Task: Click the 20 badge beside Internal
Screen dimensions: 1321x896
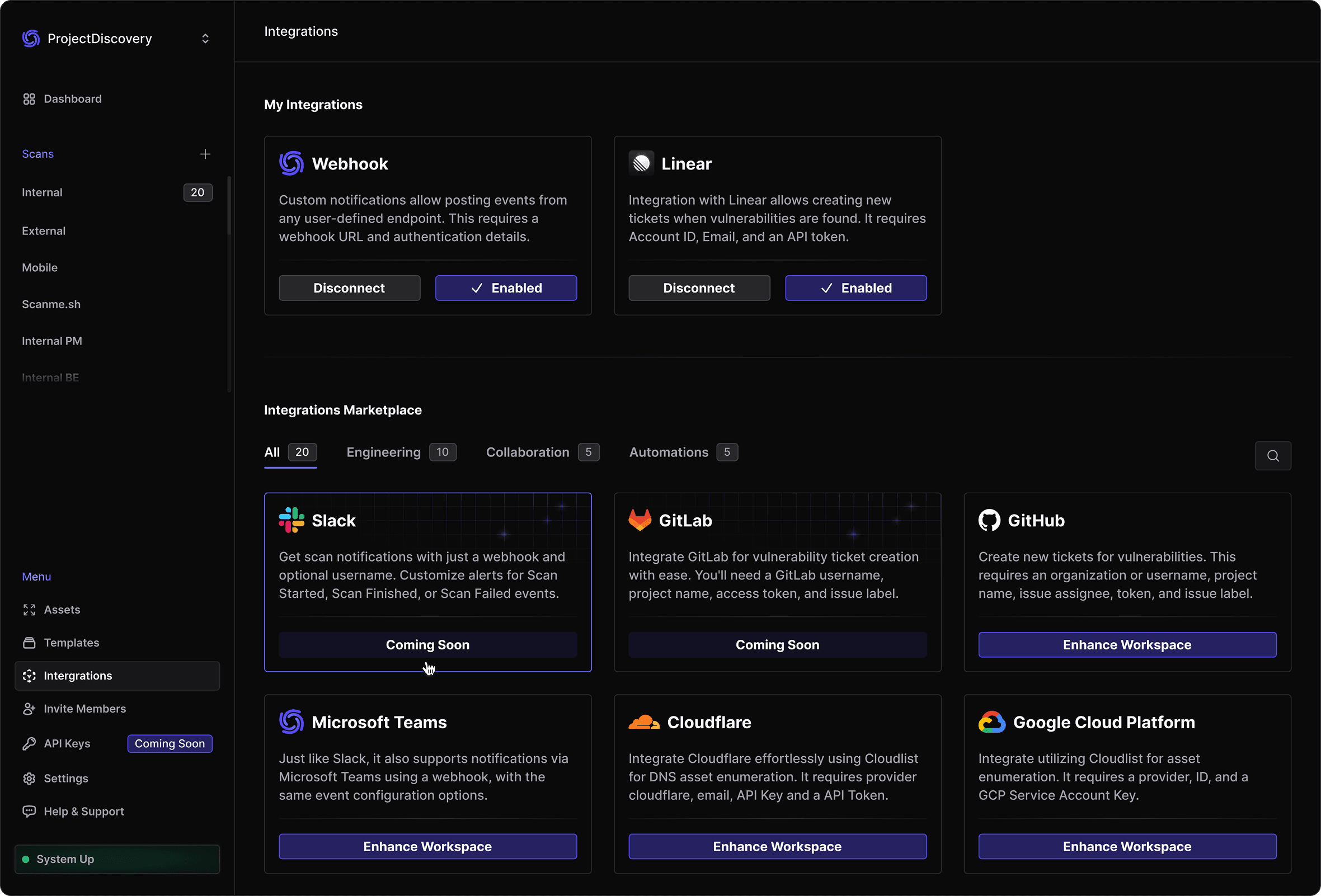Action: 198,192
